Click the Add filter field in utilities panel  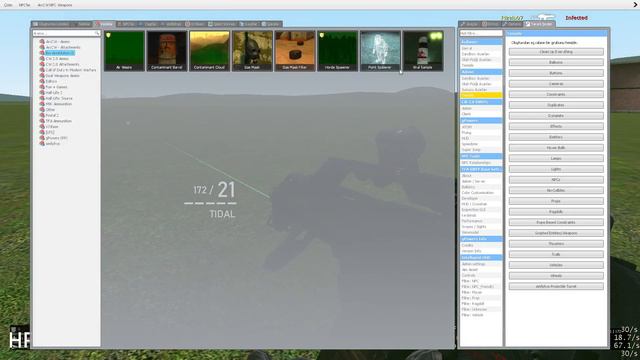(481, 33)
